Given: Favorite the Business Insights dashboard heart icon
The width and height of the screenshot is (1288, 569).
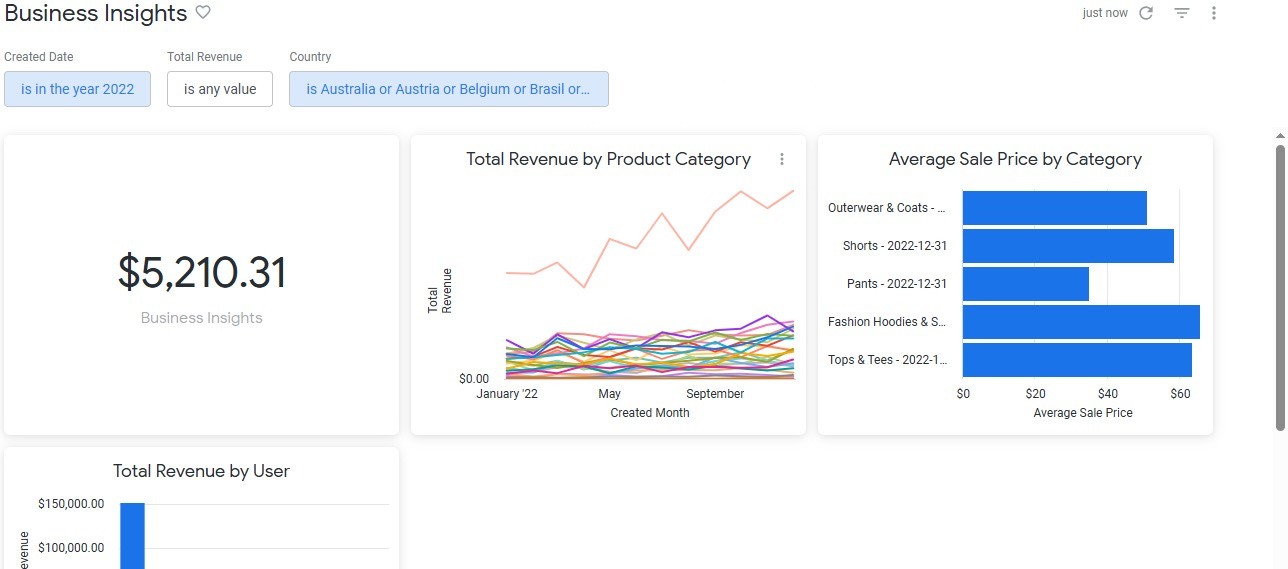Looking at the screenshot, I should (203, 13).
